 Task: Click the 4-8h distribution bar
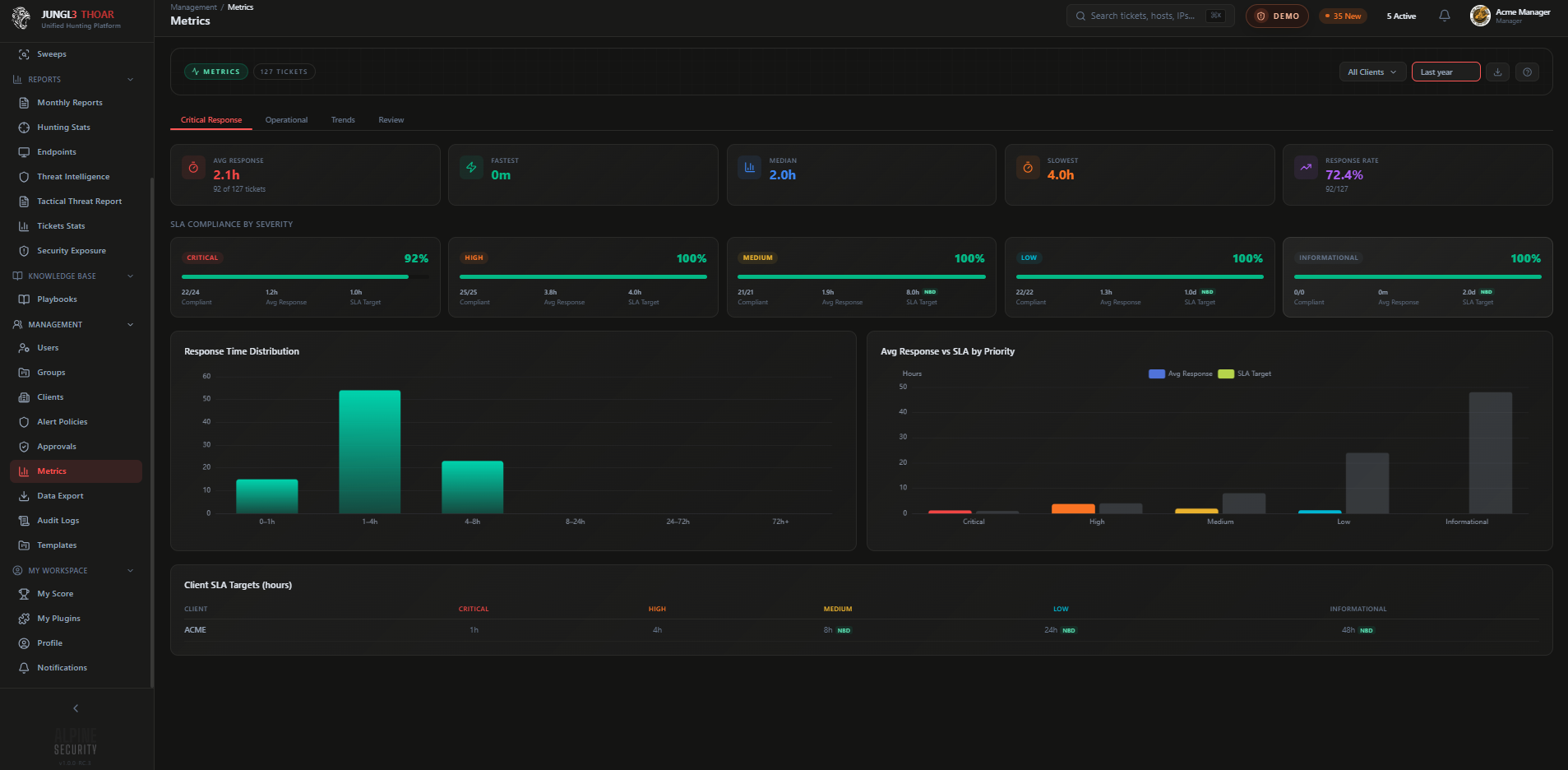(x=473, y=487)
